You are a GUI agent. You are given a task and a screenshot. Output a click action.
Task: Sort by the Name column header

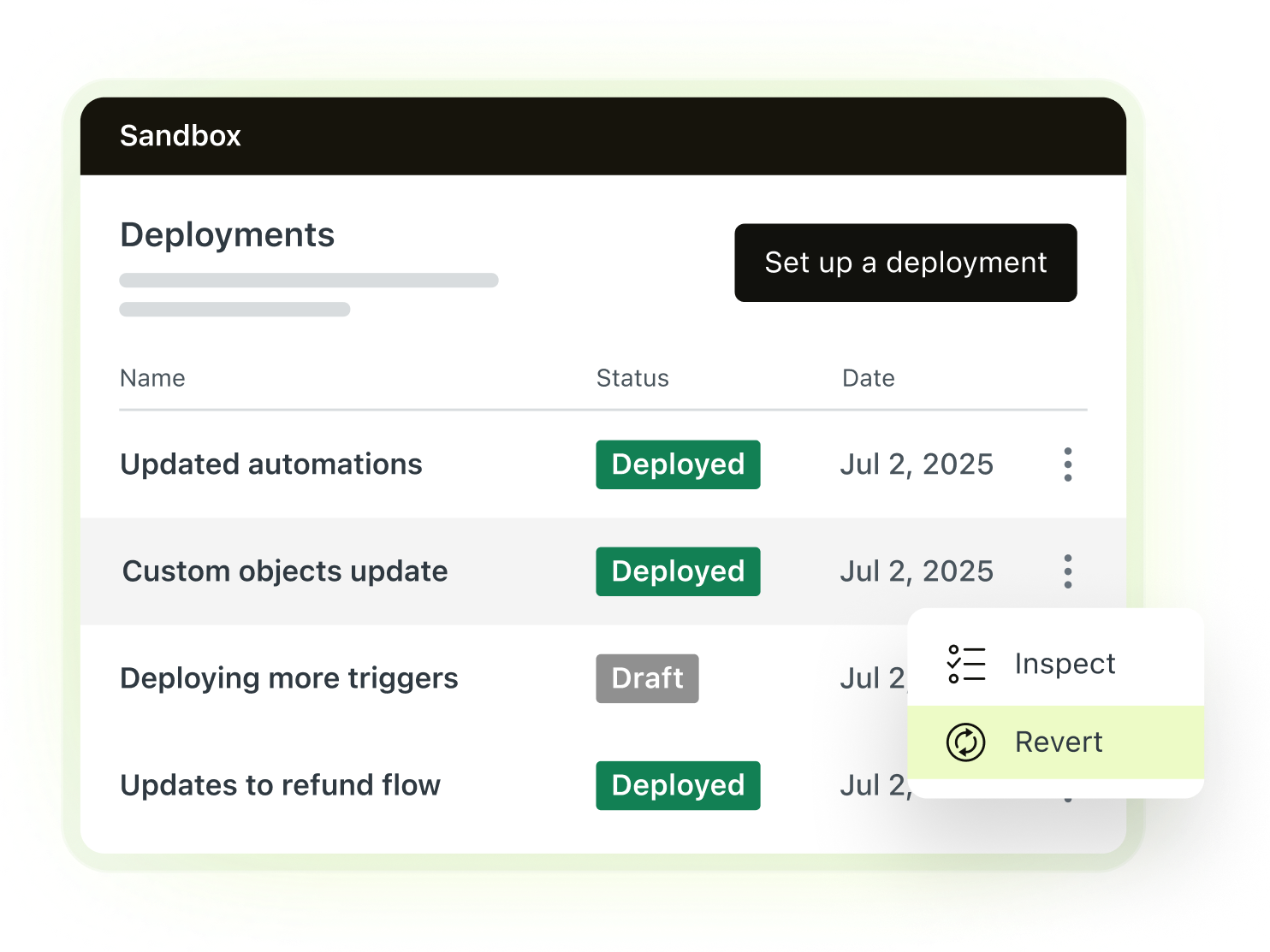152,377
